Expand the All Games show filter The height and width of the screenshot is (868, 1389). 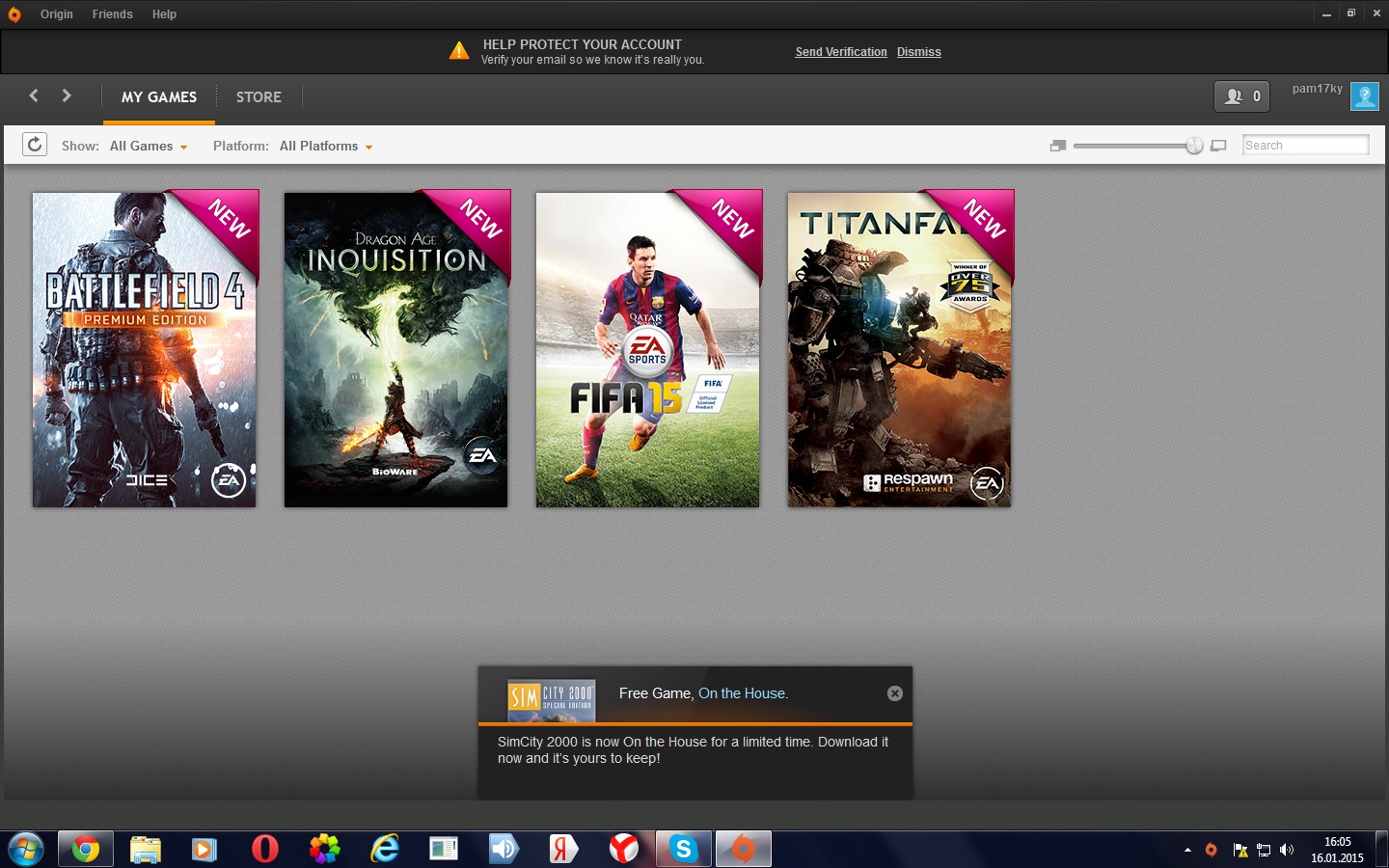click(149, 147)
